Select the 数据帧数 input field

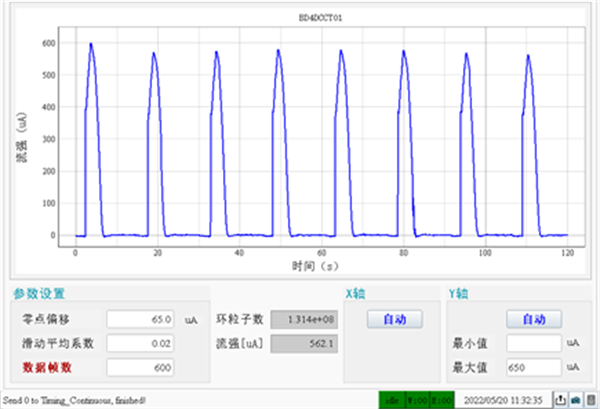140,368
